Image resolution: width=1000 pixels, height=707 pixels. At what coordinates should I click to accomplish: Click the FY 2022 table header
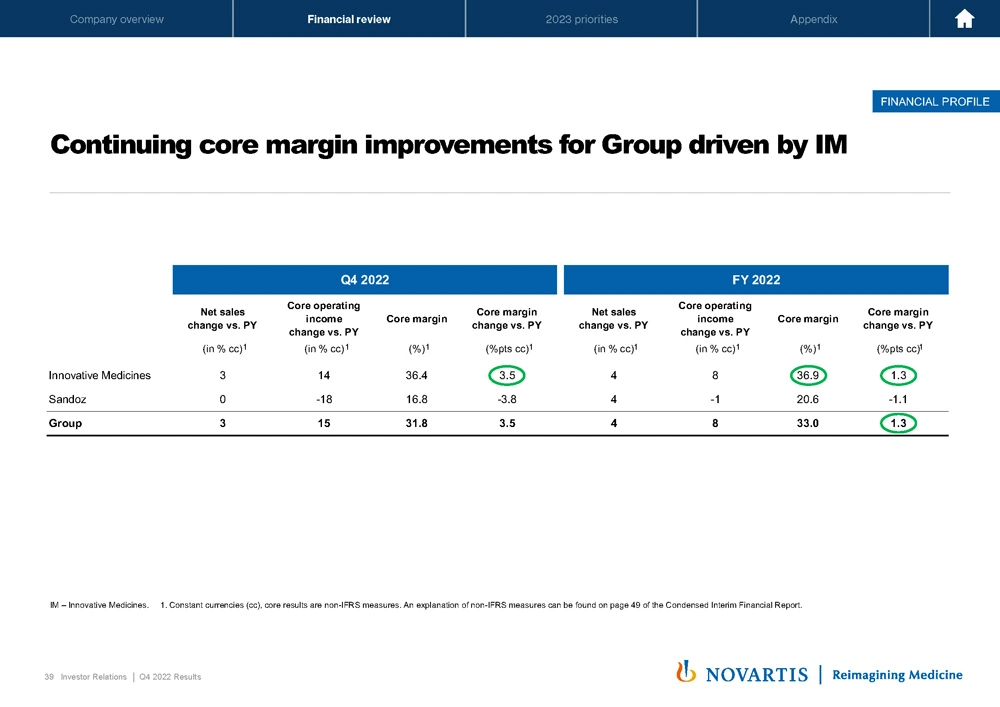[755, 280]
